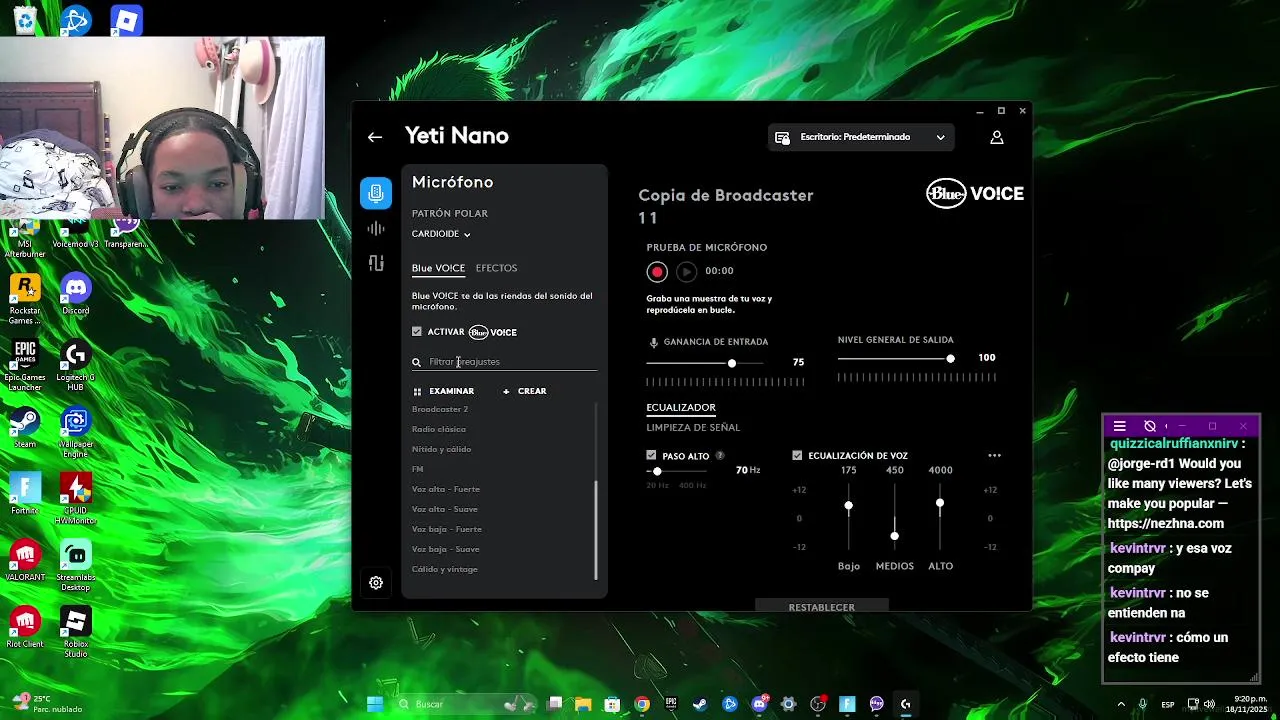Image resolution: width=1280 pixels, height=720 pixels.
Task: Click the Alto equalizer band slider handle
Action: point(940,503)
